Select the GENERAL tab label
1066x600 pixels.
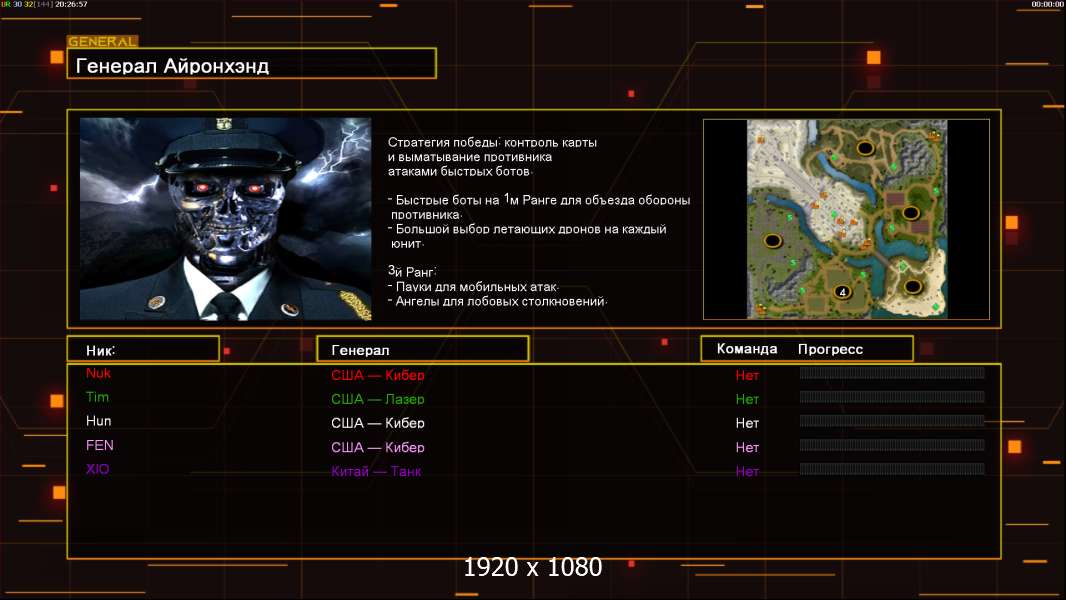102,42
